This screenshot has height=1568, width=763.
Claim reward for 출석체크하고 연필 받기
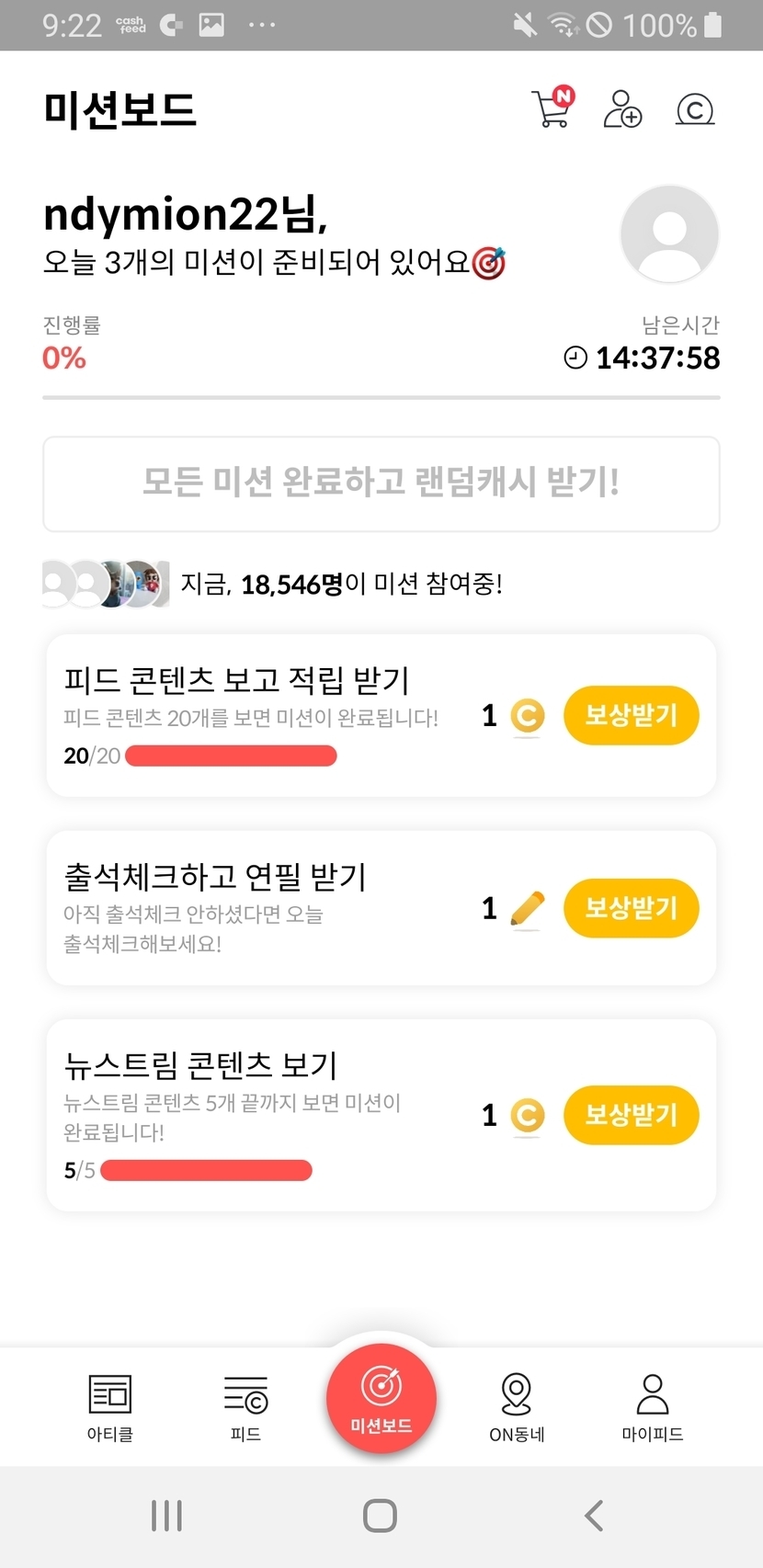pos(631,908)
